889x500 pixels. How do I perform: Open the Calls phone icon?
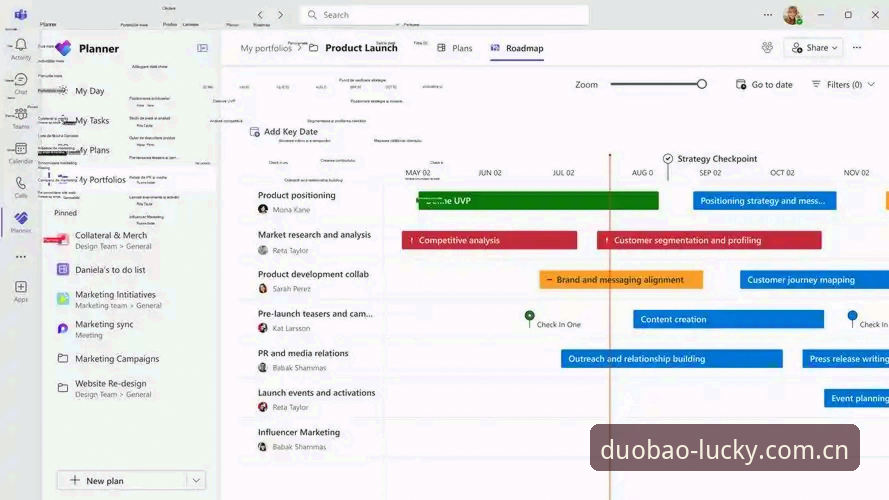[21, 183]
